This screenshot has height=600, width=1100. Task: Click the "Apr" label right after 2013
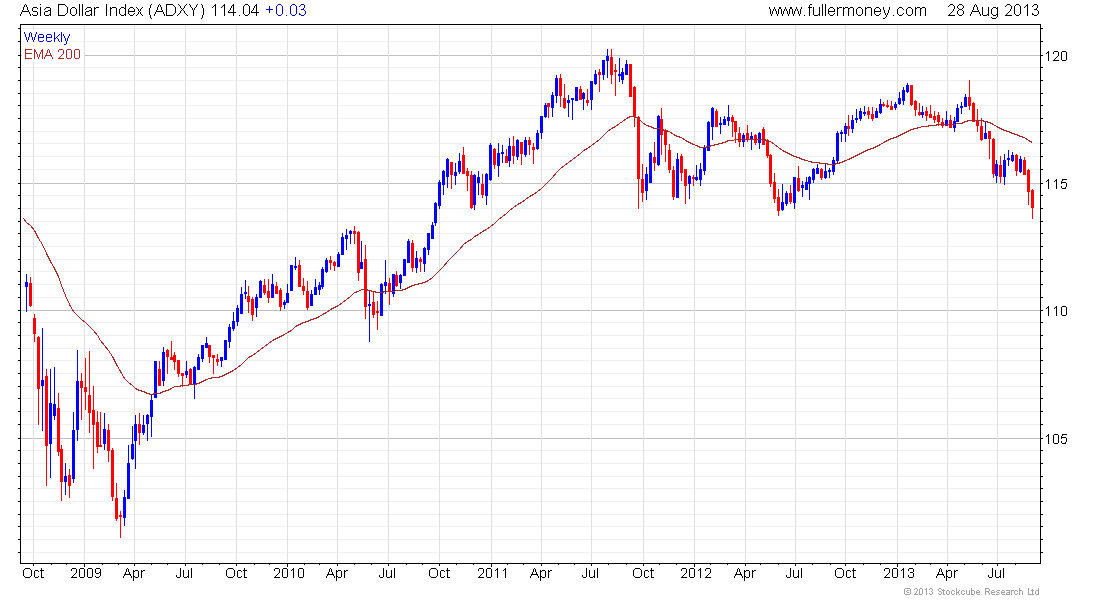(947, 573)
